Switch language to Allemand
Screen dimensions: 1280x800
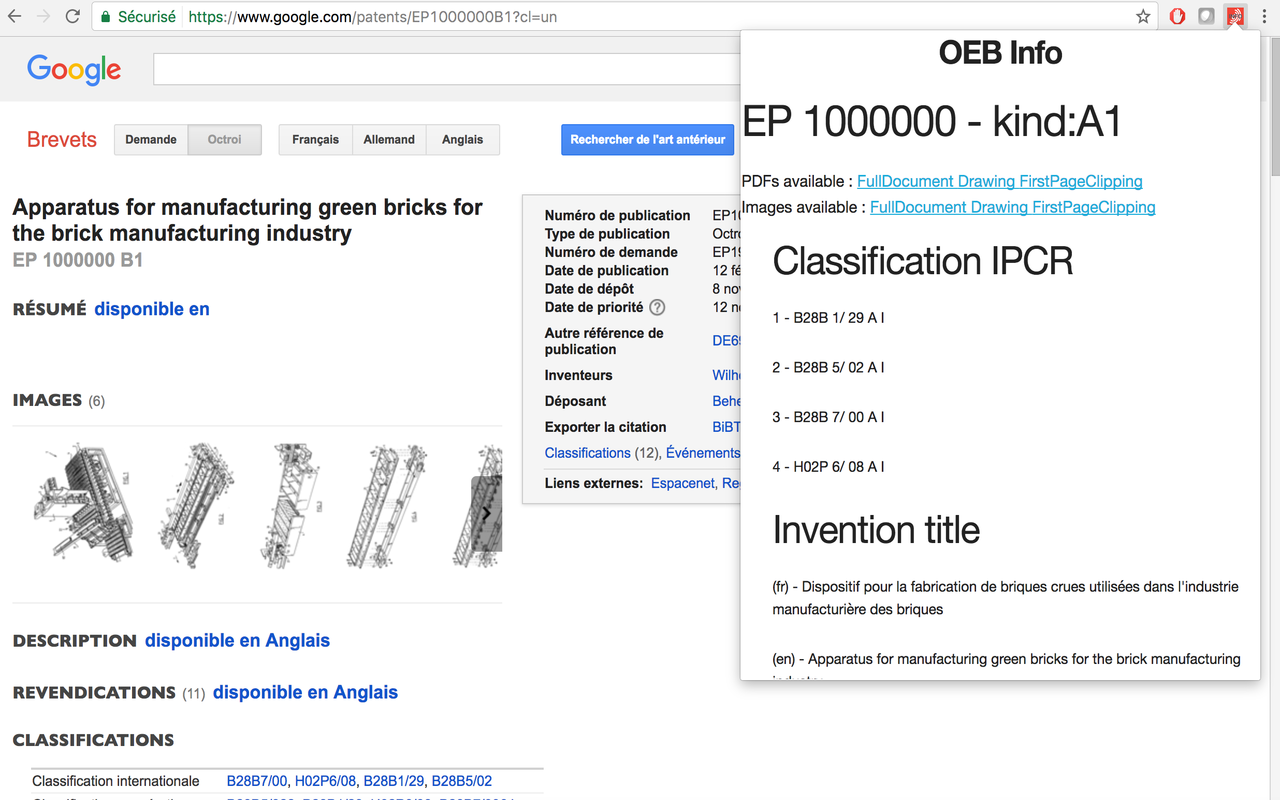[389, 140]
